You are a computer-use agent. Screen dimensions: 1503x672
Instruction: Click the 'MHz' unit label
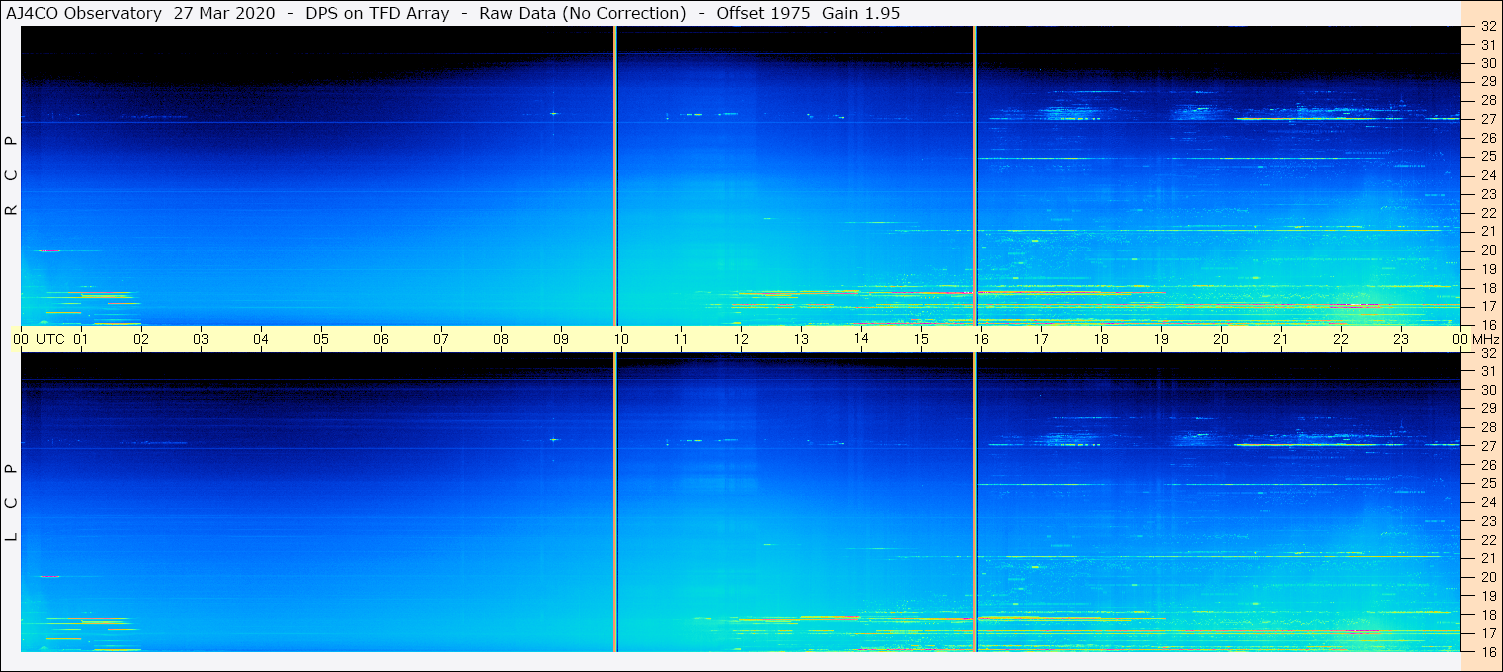pyautogui.click(x=1485, y=339)
